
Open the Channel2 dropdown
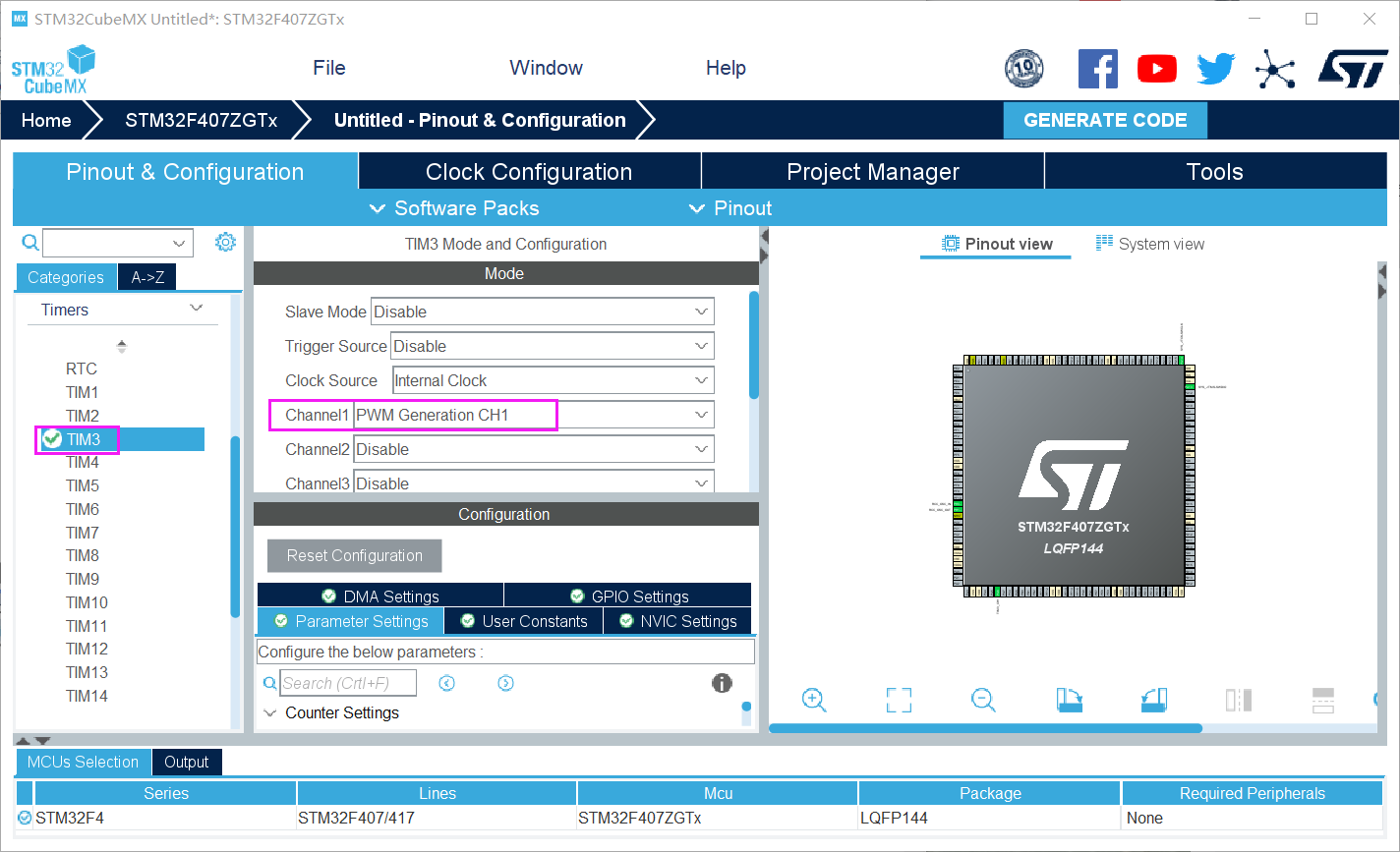point(534,449)
